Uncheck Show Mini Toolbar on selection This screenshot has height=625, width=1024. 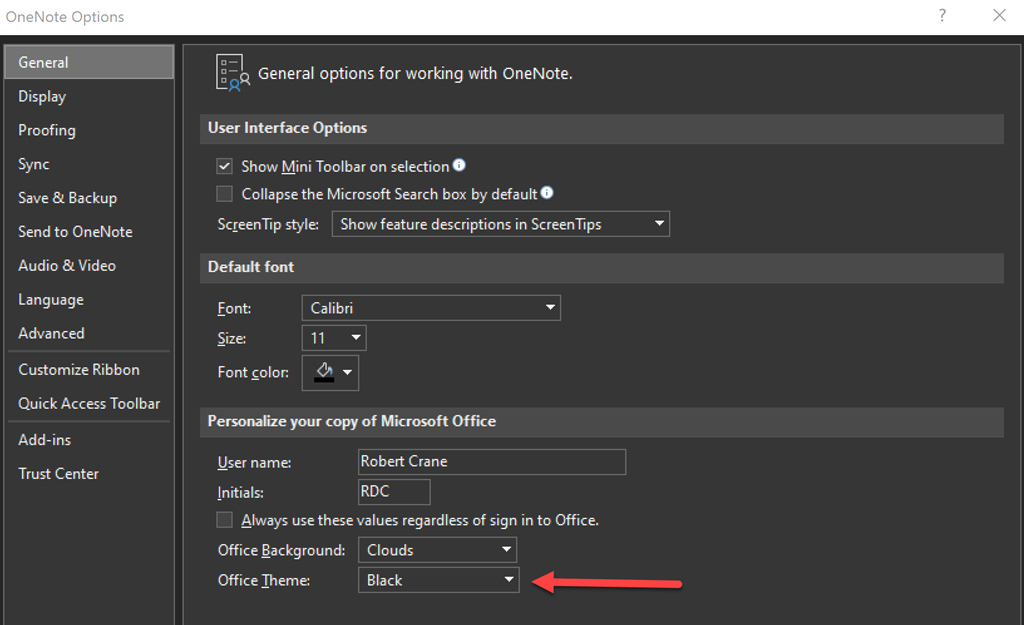(x=224, y=167)
